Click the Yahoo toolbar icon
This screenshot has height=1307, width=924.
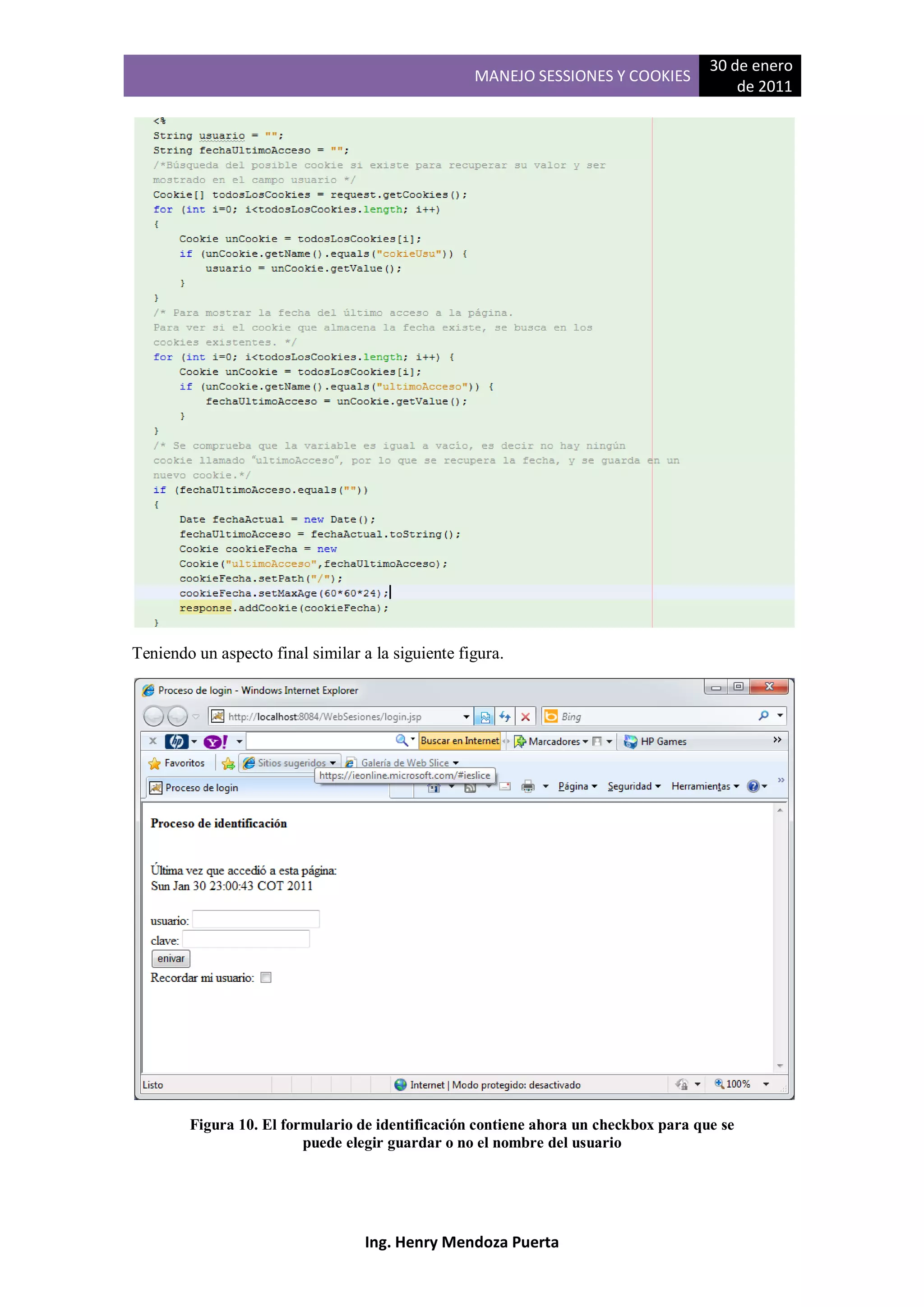[215, 741]
